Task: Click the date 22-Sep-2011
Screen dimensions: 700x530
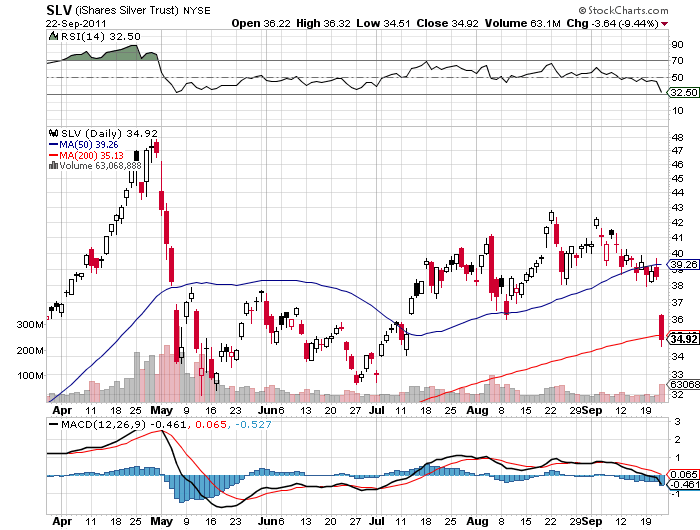Action: point(76,23)
